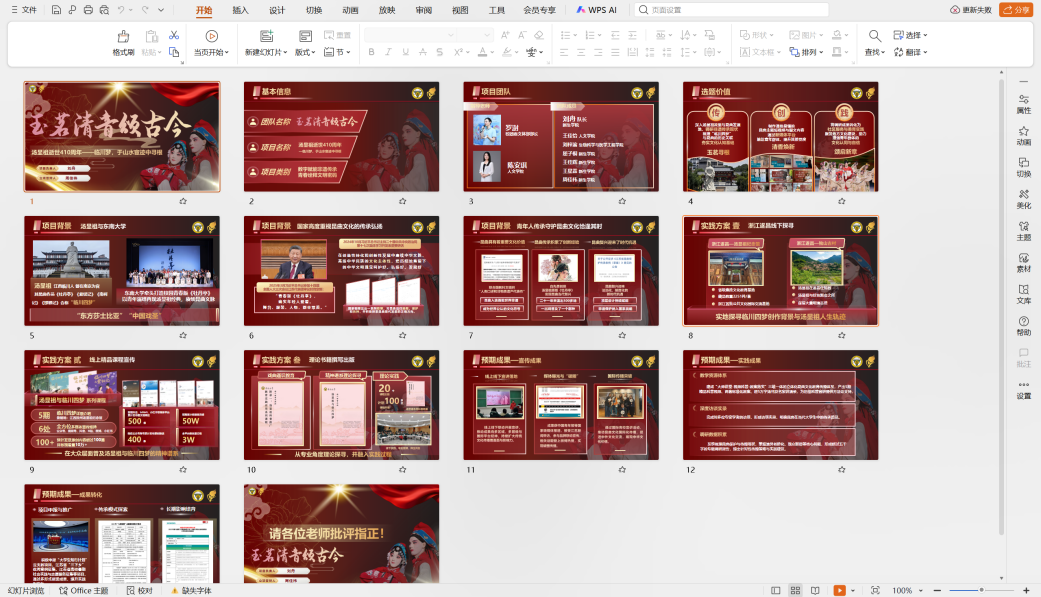This screenshot has width=1041, height=597.
Task: Open the 动画 animation panel in right sidebar
Action: pyautogui.click(x=1023, y=133)
